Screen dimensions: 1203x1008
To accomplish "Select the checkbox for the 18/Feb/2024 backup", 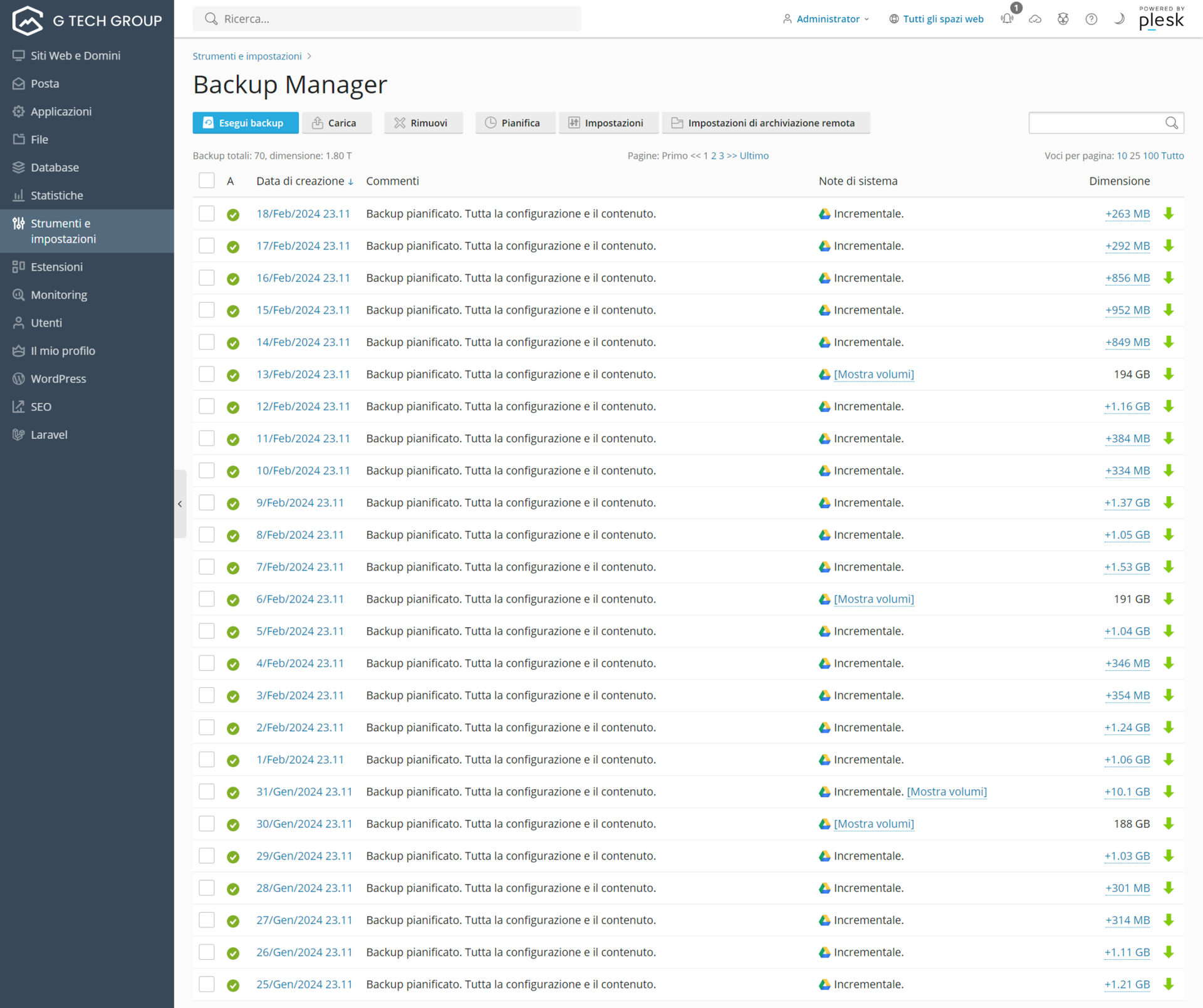I will 206,214.
